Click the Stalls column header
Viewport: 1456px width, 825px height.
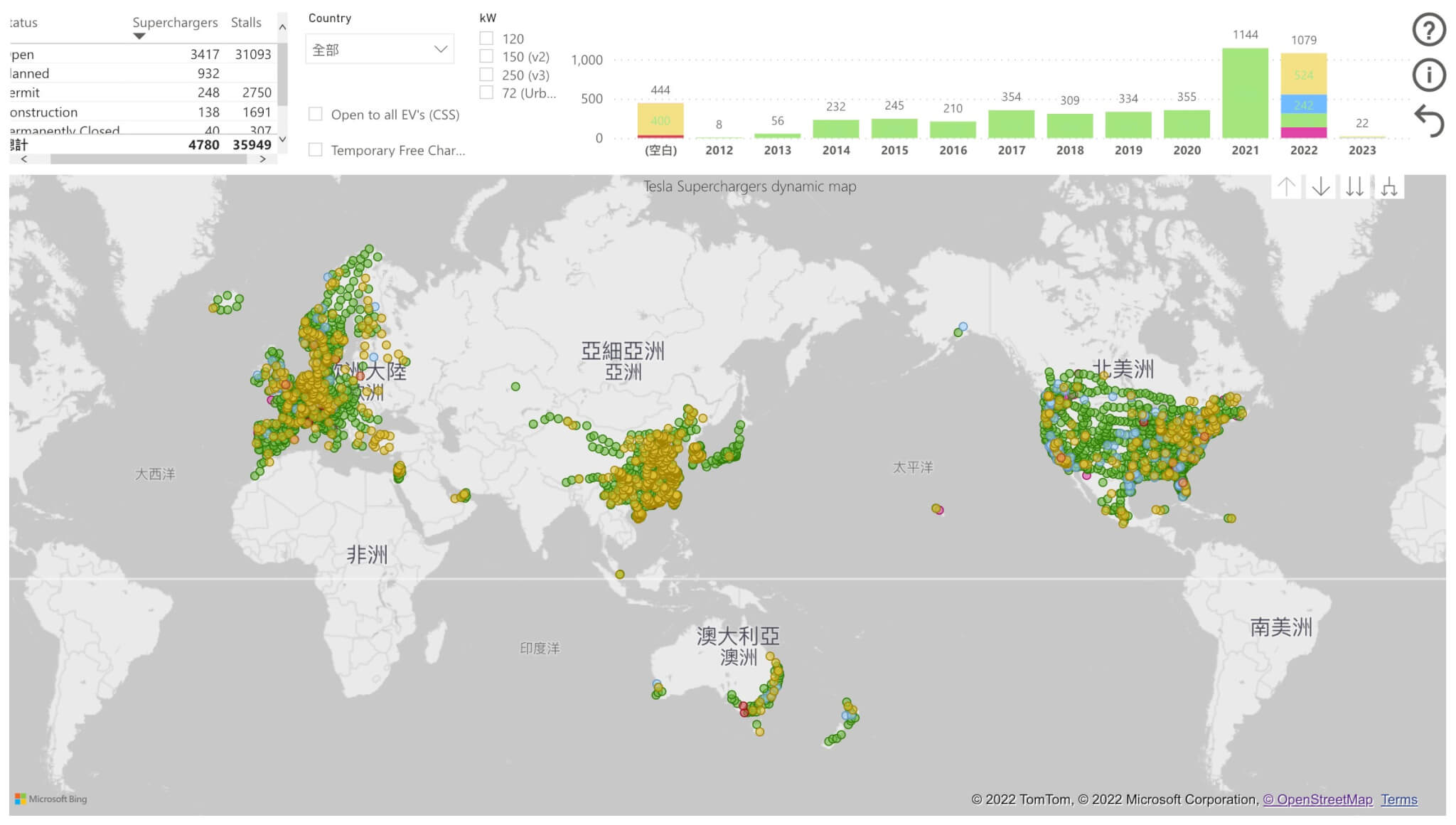pyautogui.click(x=246, y=22)
